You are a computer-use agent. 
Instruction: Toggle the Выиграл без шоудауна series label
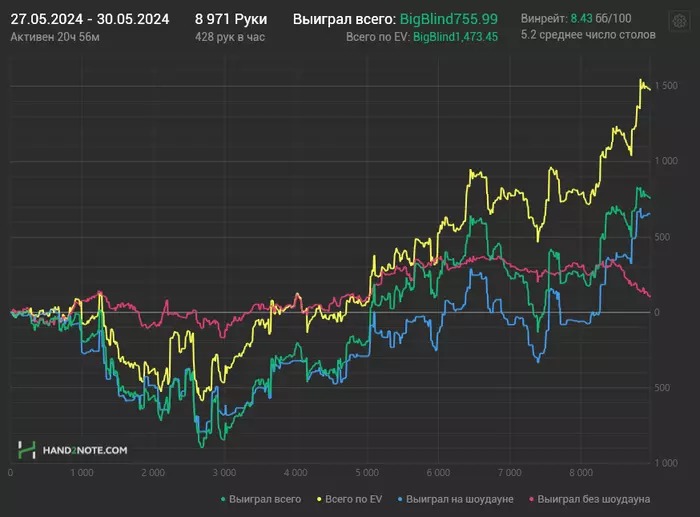594,499
